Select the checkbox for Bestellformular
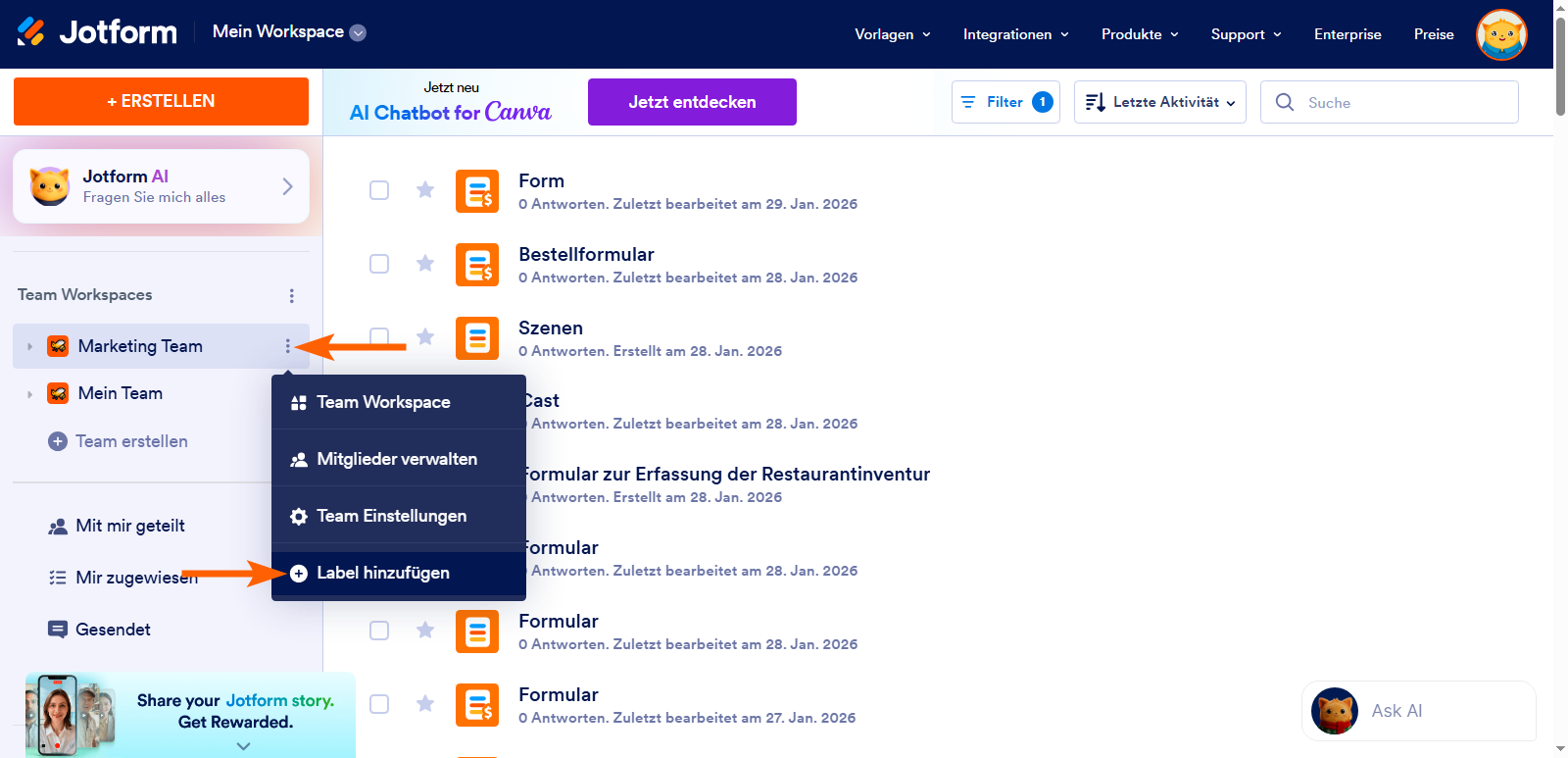The height and width of the screenshot is (758, 1568). click(x=379, y=264)
